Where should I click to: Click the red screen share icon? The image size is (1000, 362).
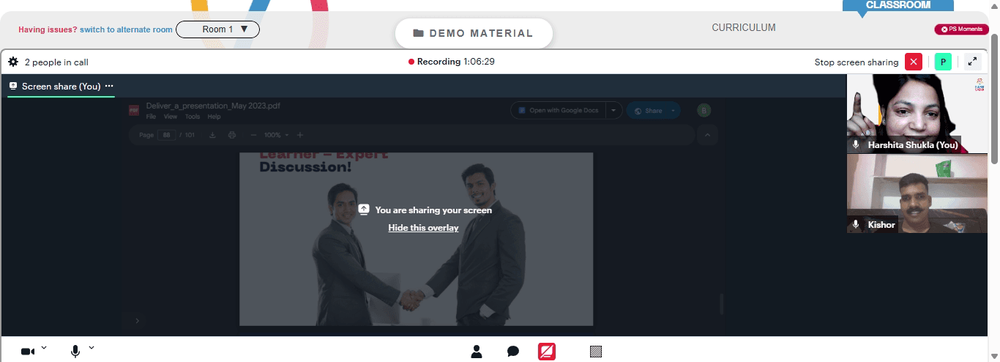tap(547, 351)
